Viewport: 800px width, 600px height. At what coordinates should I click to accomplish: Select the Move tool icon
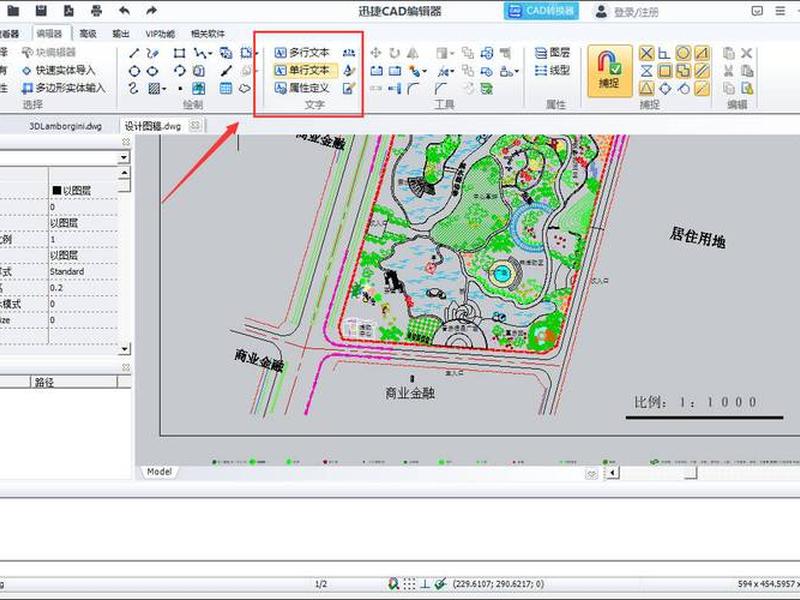coord(376,53)
